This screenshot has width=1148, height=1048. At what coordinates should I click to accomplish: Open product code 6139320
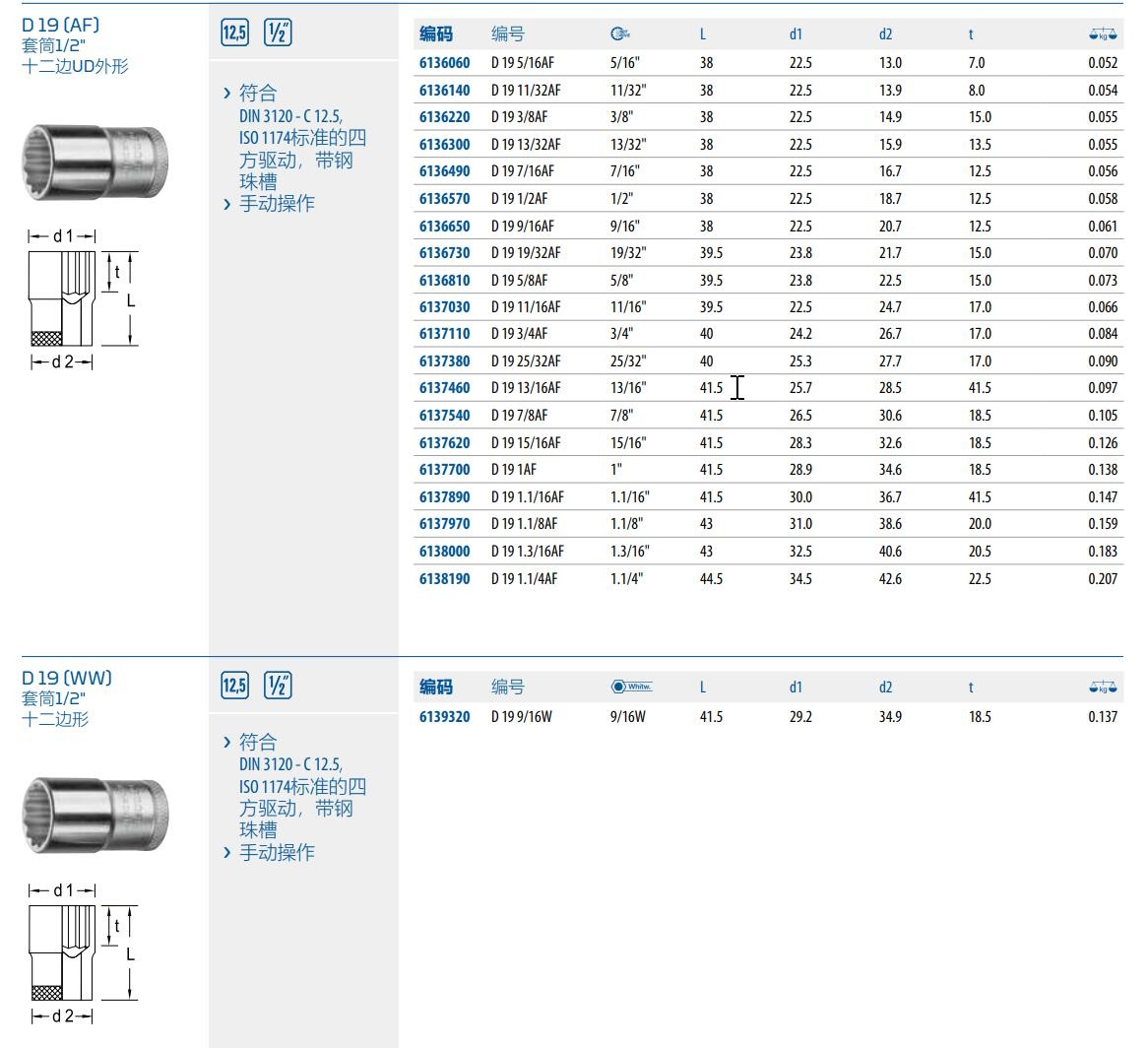pyautogui.click(x=444, y=716)
